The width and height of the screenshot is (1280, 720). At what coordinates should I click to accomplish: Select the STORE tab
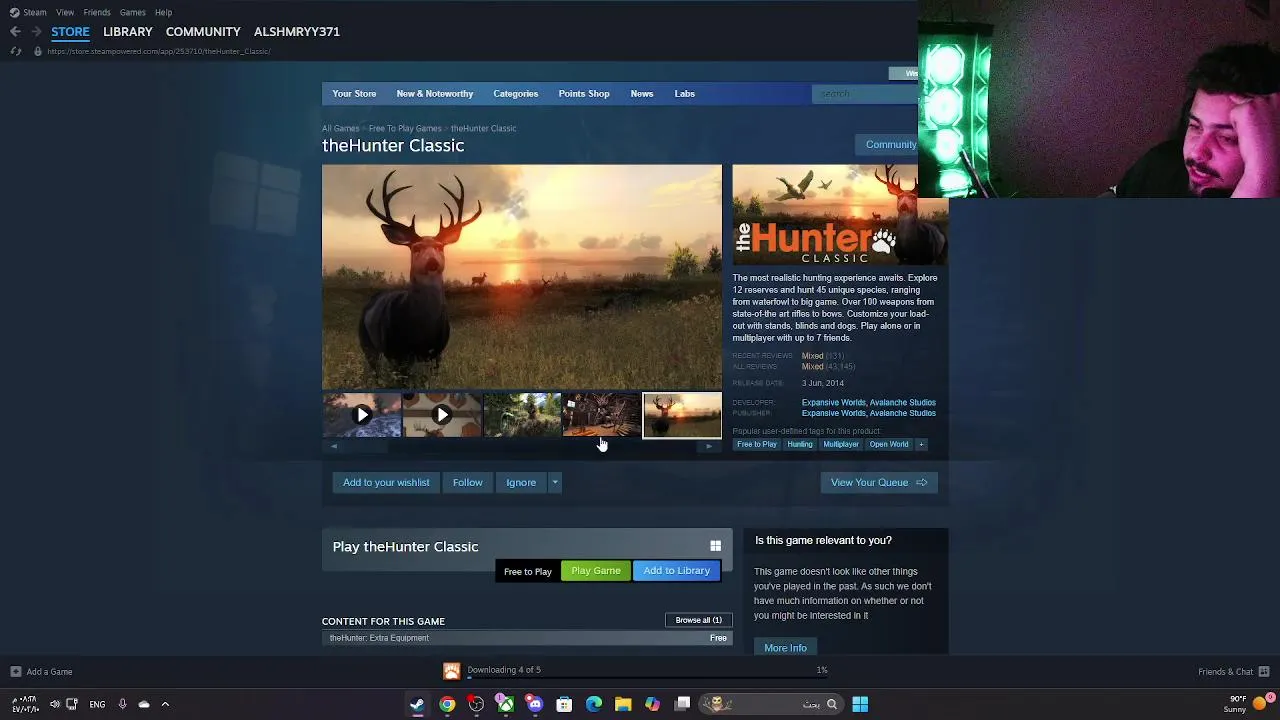click(x=70, y=32)
